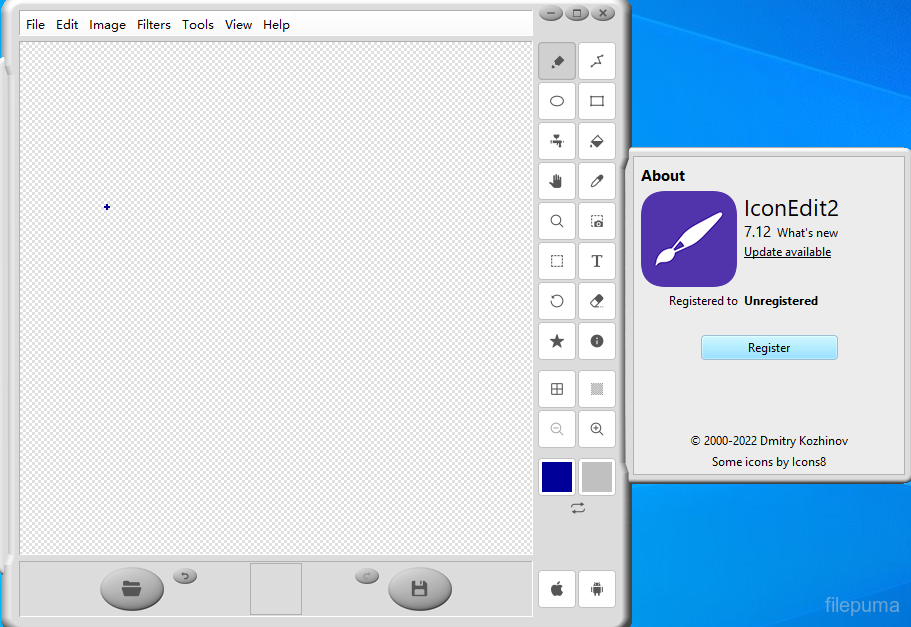Viewport: 911px width, 627px height.
Task: Choose the Ellipse shape tool
Action: click(557, 101)
